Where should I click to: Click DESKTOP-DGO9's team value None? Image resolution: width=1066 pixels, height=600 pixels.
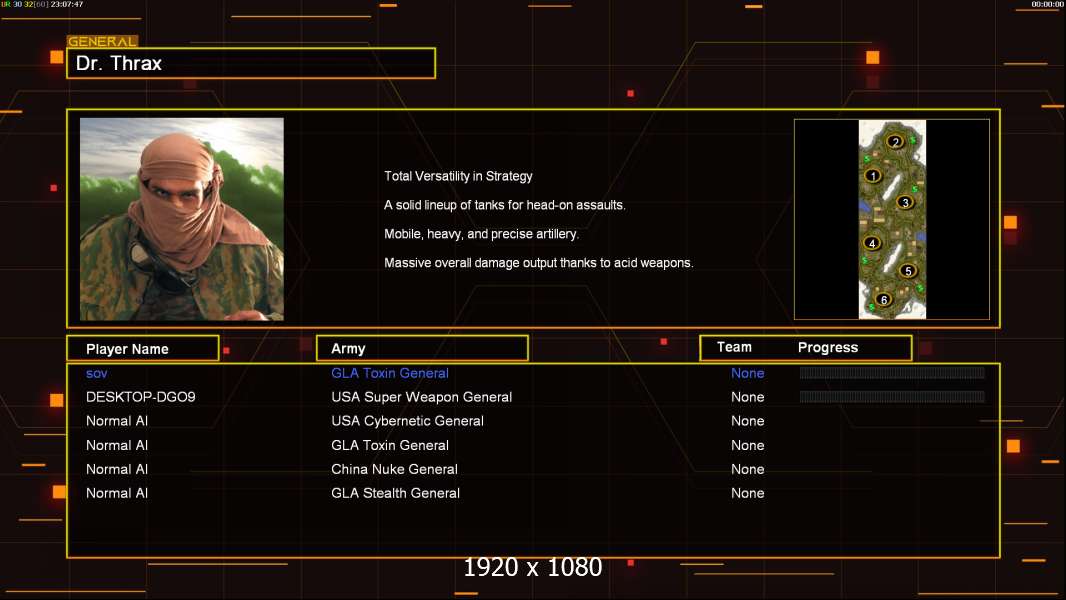pos(747,397)
